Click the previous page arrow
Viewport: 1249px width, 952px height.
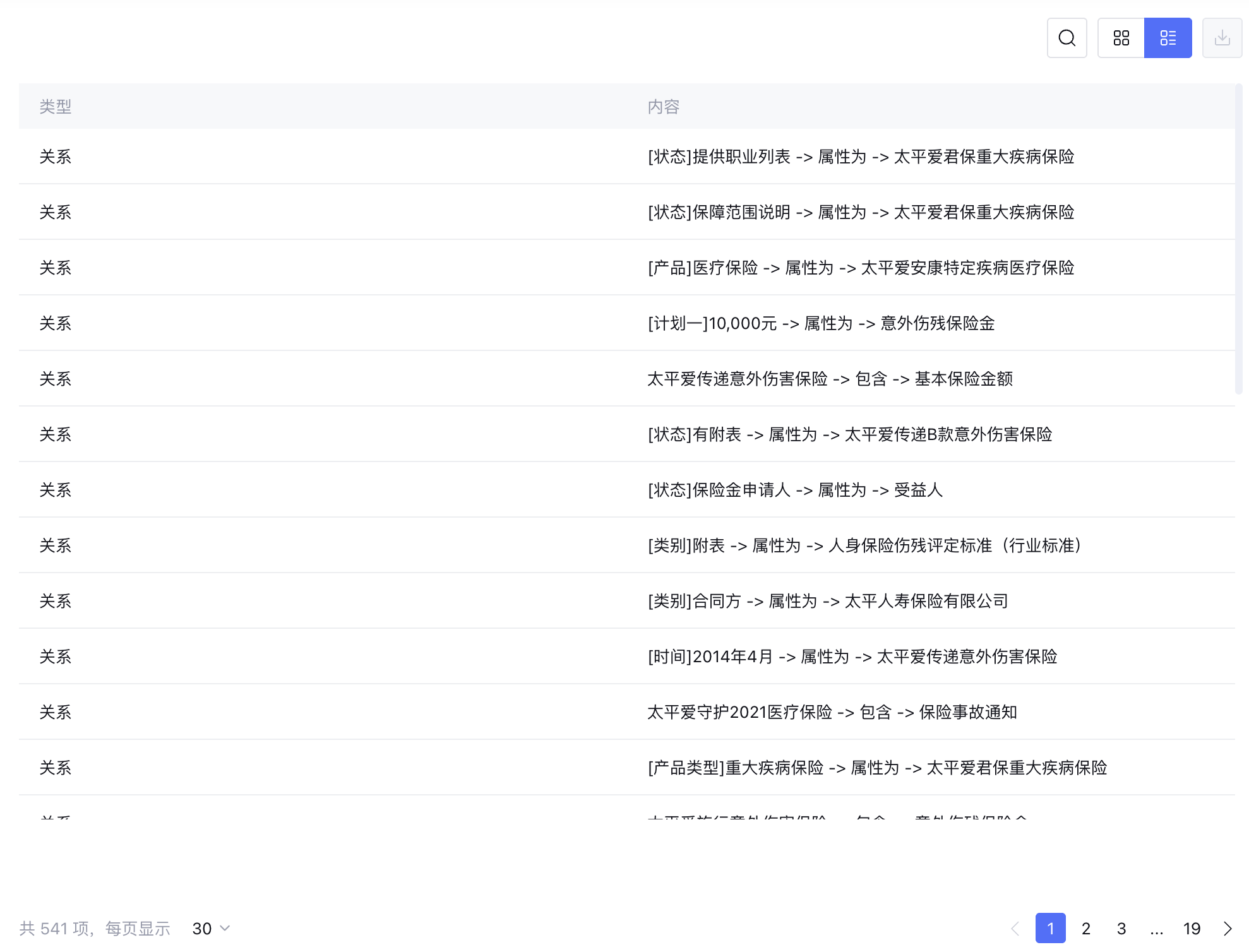point(1015,928)
